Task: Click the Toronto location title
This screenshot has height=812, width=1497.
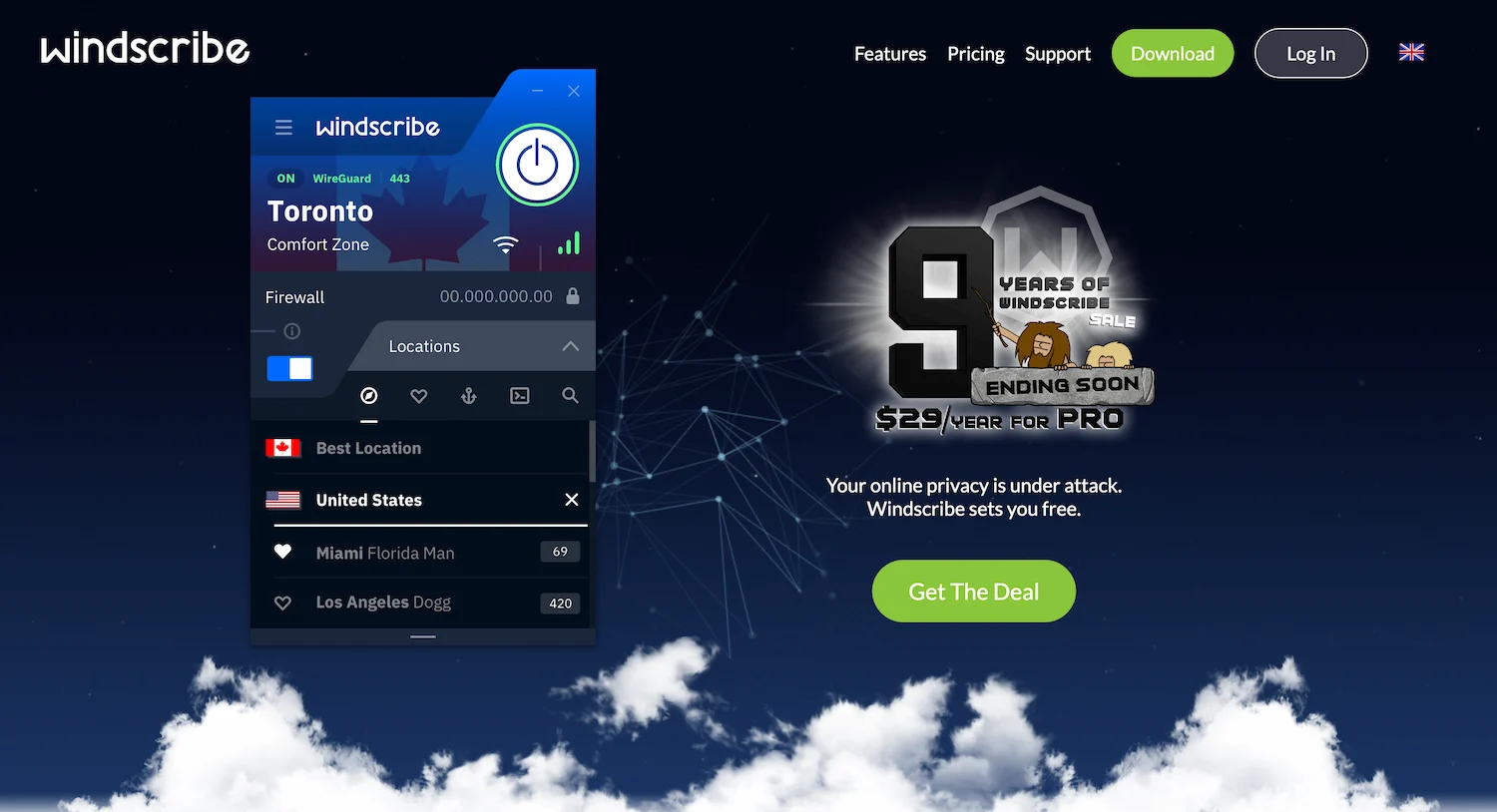Action: coord(320,211)
